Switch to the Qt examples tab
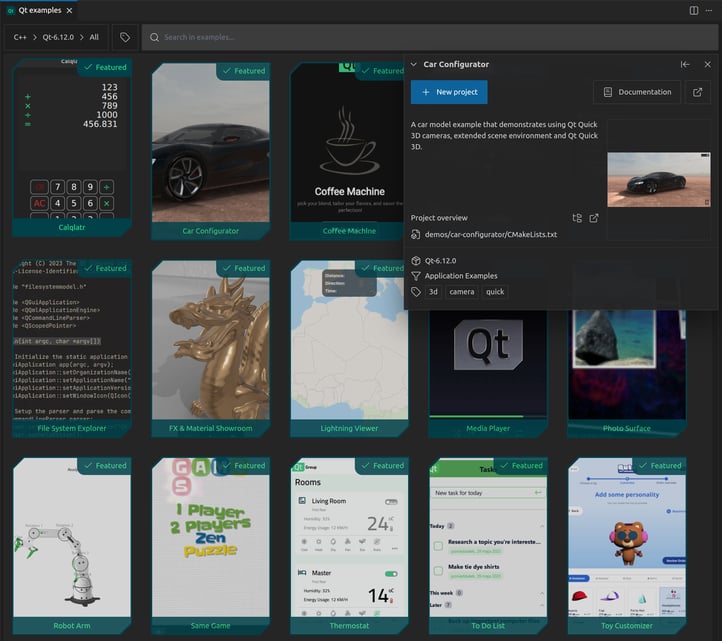The width and height of the screenshot is (722, 641). [40, 10]
